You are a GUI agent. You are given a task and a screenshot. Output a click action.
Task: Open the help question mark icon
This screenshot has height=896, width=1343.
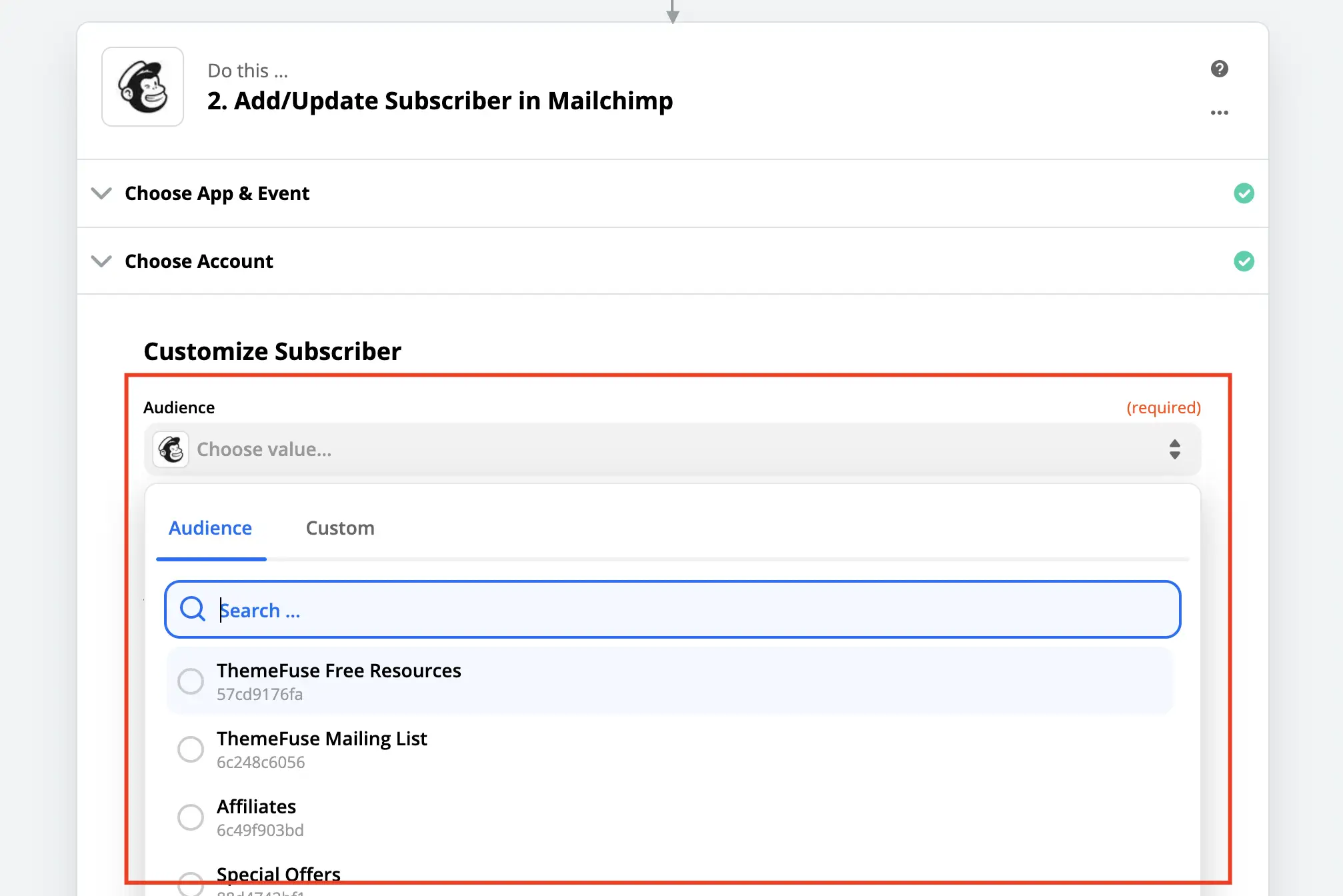coord(1219,69)
